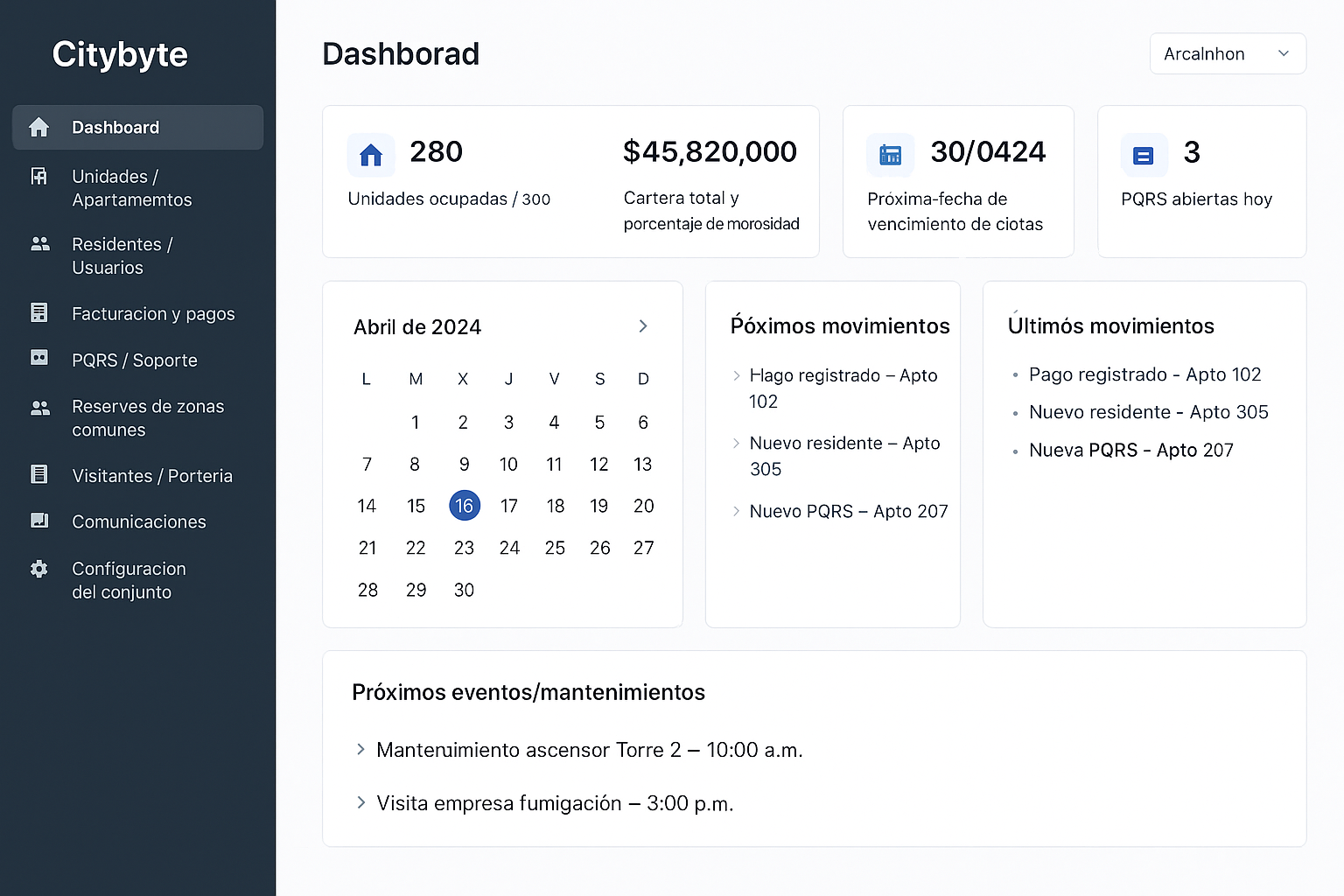Screen dimensions: 1344x896
Task: Click the gear icon for Configuracion del conjunto
Action: 39,569
